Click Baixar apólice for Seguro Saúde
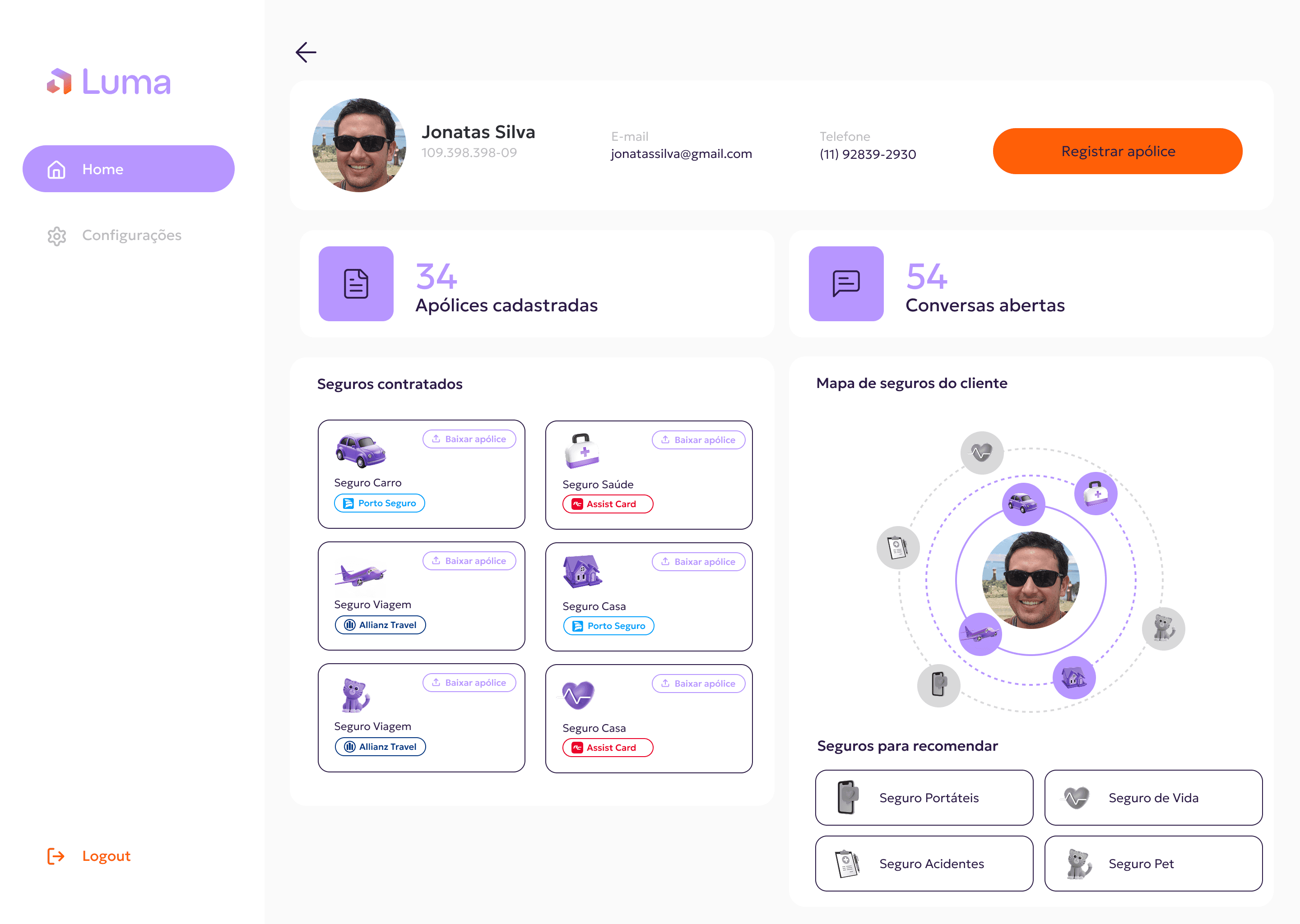 [698, 440]
